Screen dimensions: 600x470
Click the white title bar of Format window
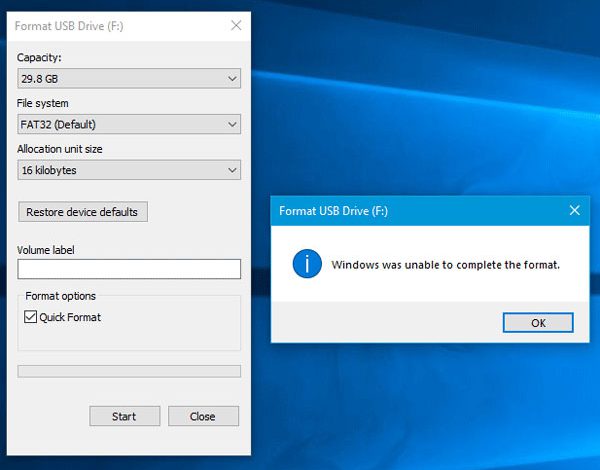(x=119, y=26)
